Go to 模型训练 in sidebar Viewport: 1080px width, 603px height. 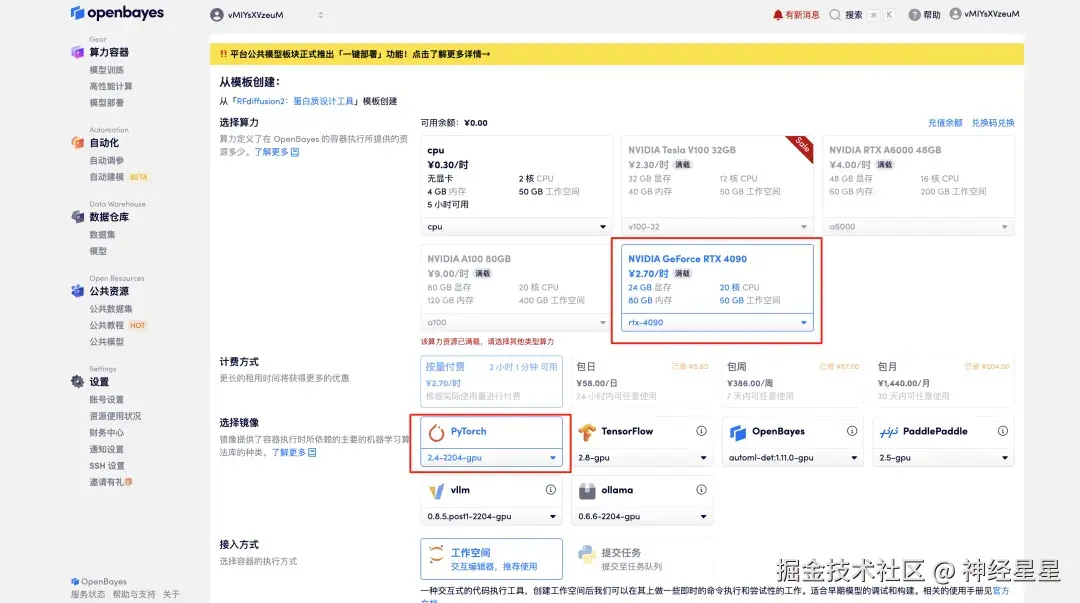coord(107,70)
